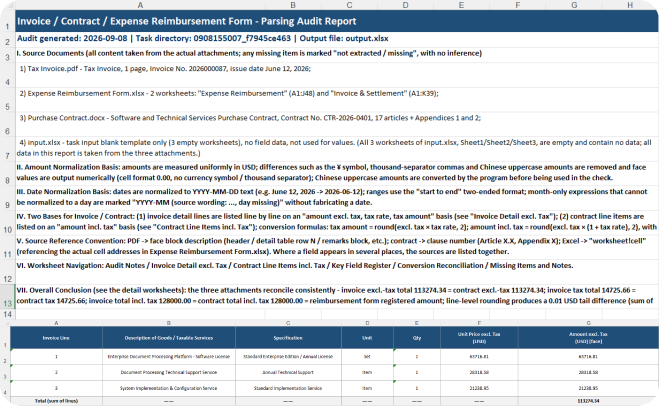Screen dimensions: 659x406
Task: Click the 'Annual Technical Support' specification cell
Action: [288, 372]
